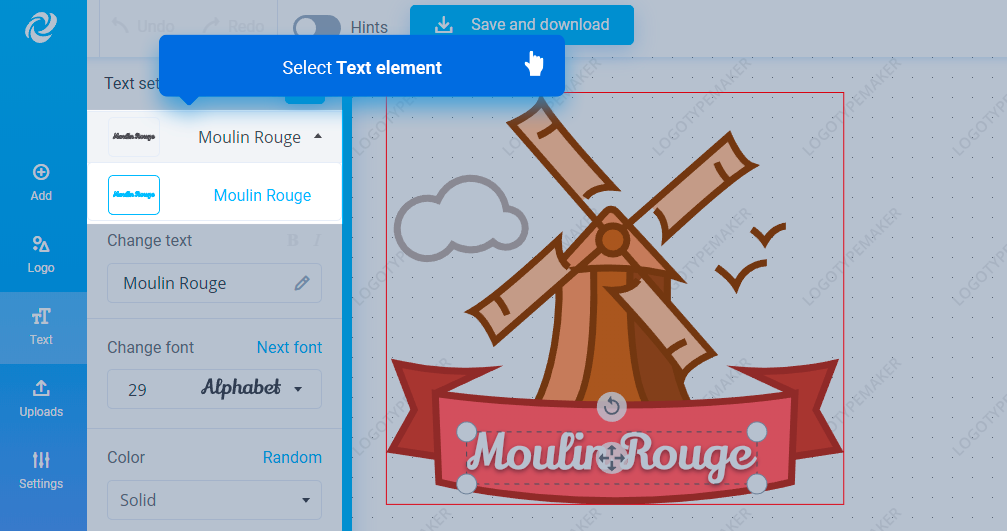This screenshot has width=1007, height=531.
Task: Click the pencil edit icon
Action: click(302, 283)
